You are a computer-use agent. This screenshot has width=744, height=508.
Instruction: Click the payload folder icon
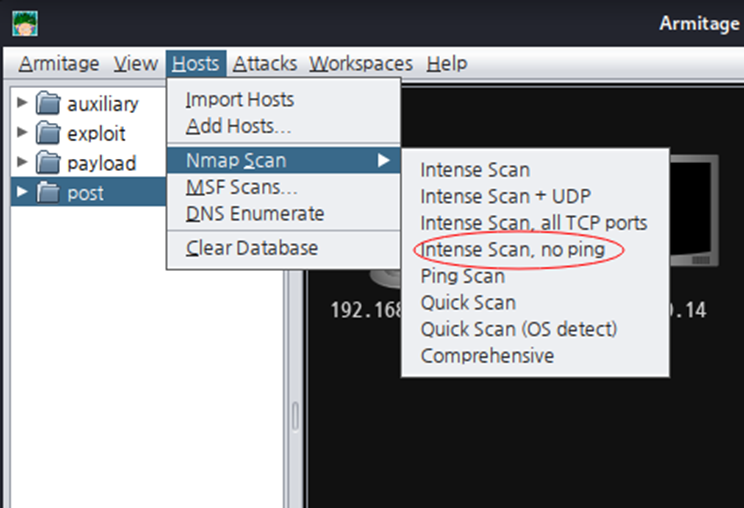[48, 162]
